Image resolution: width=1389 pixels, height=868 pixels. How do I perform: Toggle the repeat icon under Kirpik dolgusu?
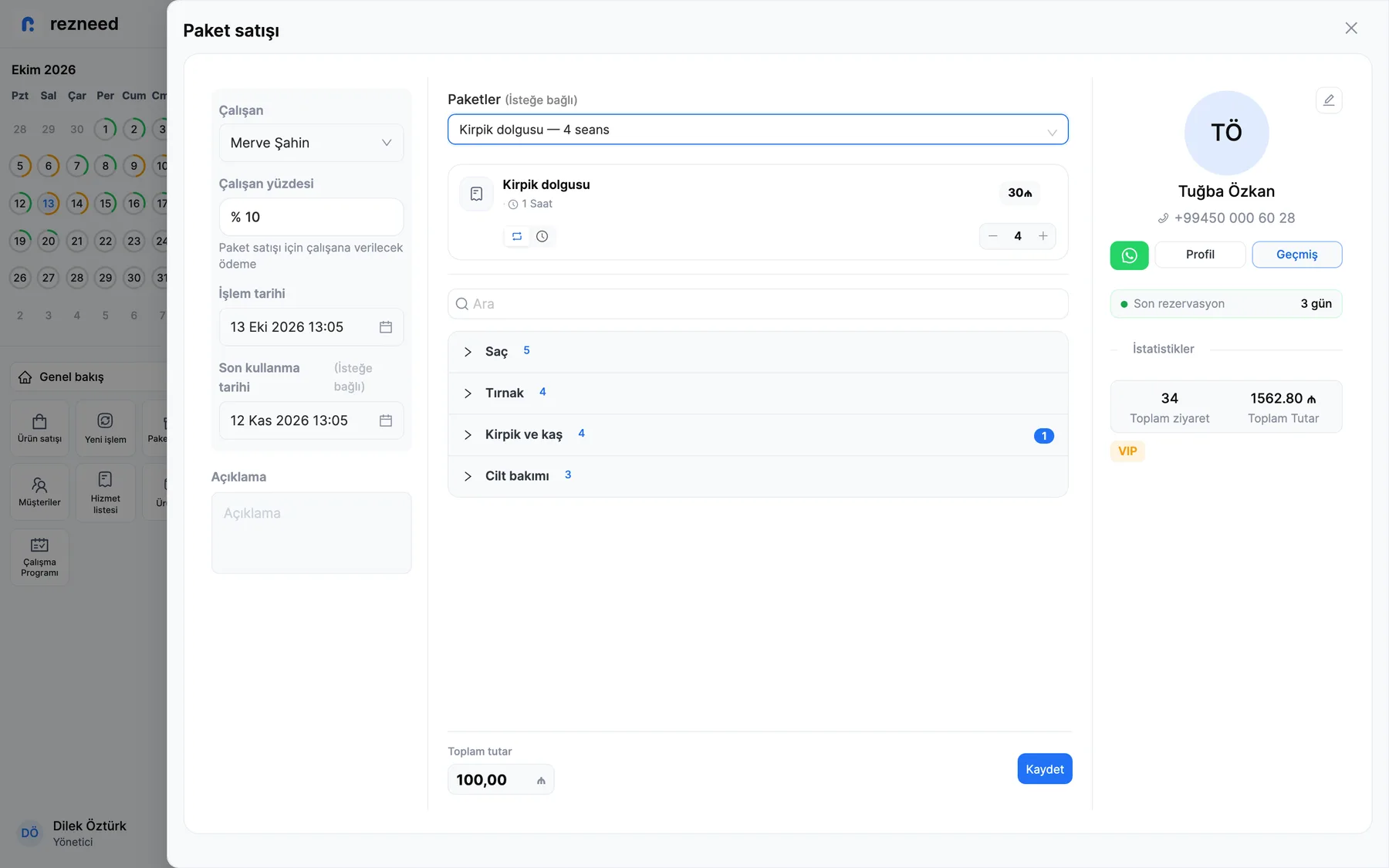pos(517,236)
